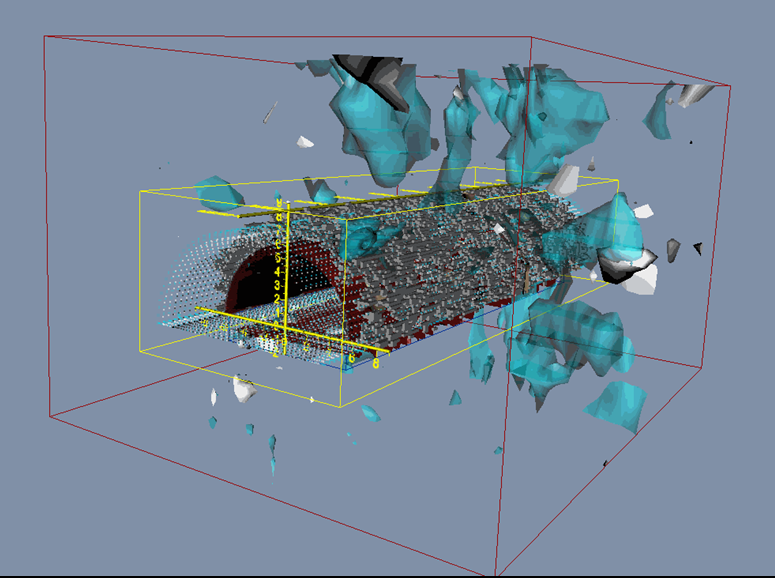This screenshot has width=775, height=578.
Task: Click the yellow axis label 8 on horizontal axis
Action: 375,364
